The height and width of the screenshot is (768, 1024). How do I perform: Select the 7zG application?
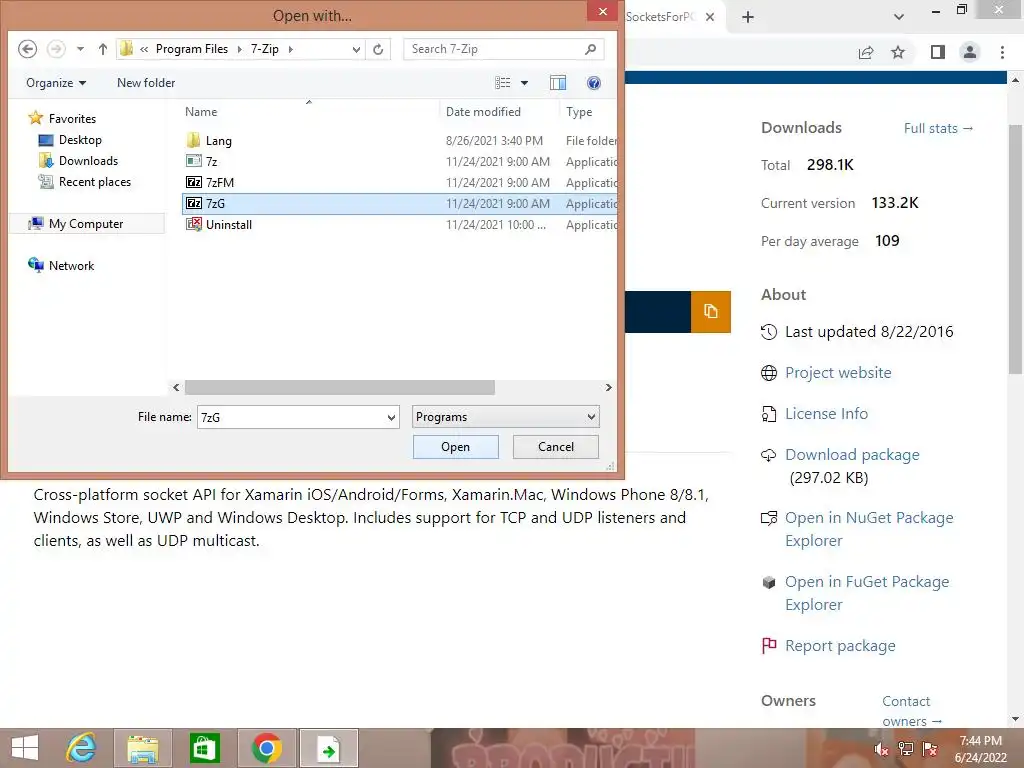(399, 204)
